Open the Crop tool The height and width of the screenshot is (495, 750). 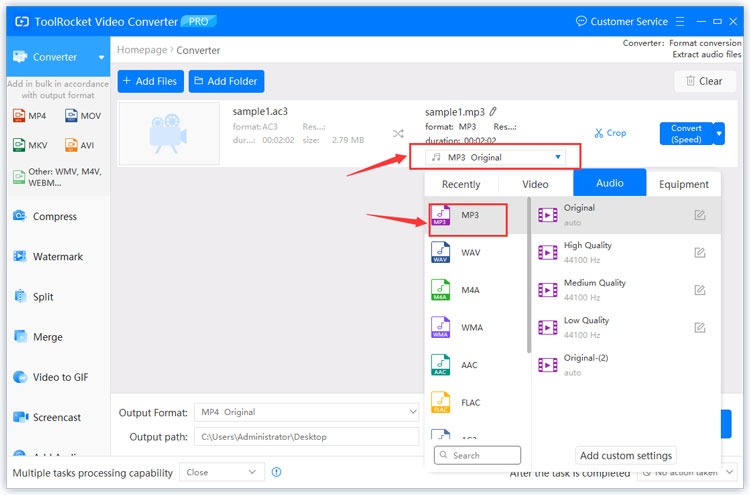tap(610, 133)
